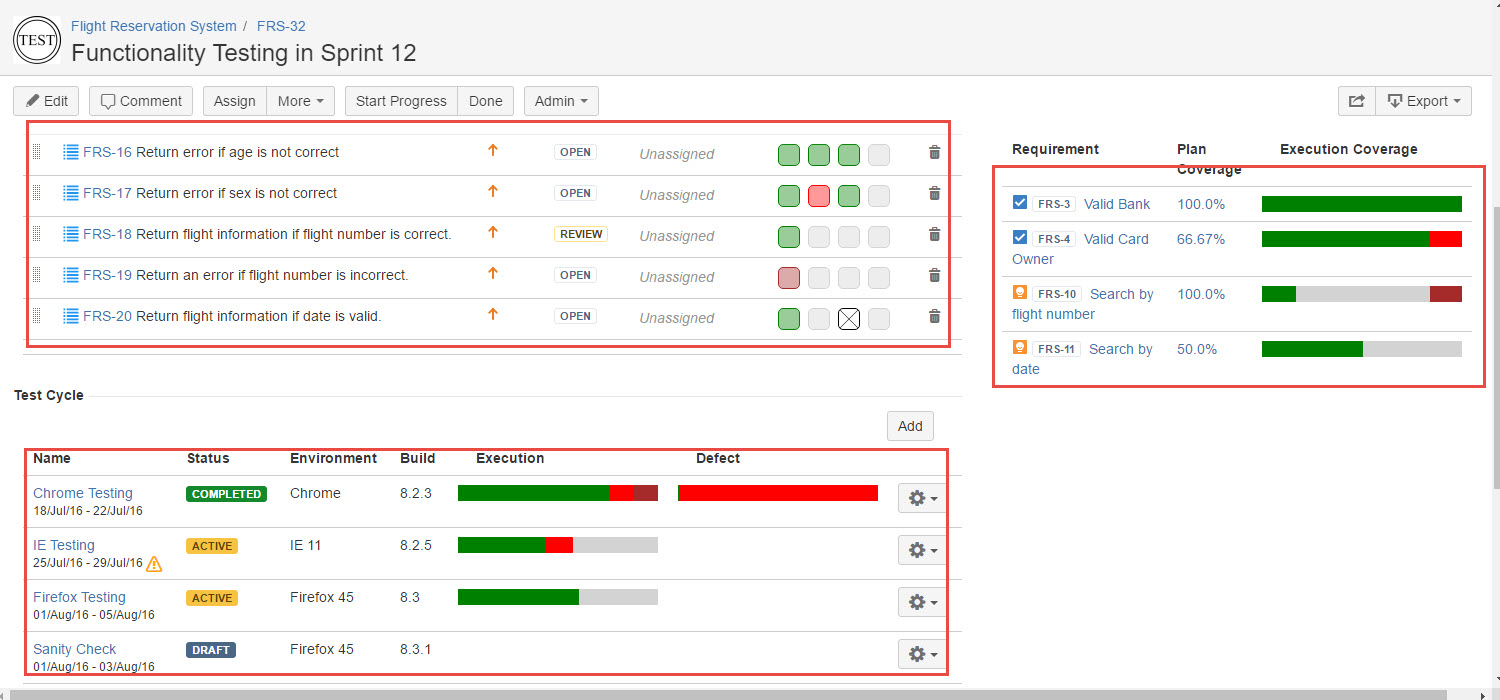Click the orange priority arrow for FRS-20
The image size is (1500, 700).
coord(492,314)
